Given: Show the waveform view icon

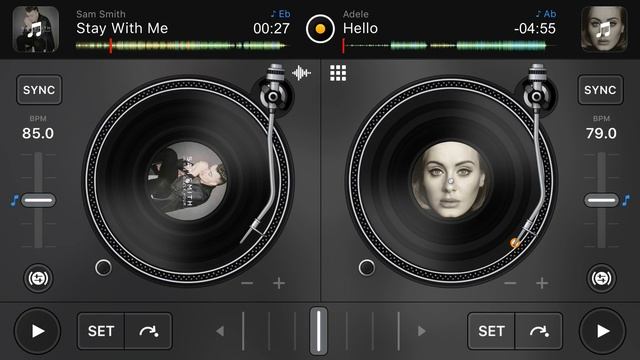Looking at the screenshot, I should tap(301, 73).
